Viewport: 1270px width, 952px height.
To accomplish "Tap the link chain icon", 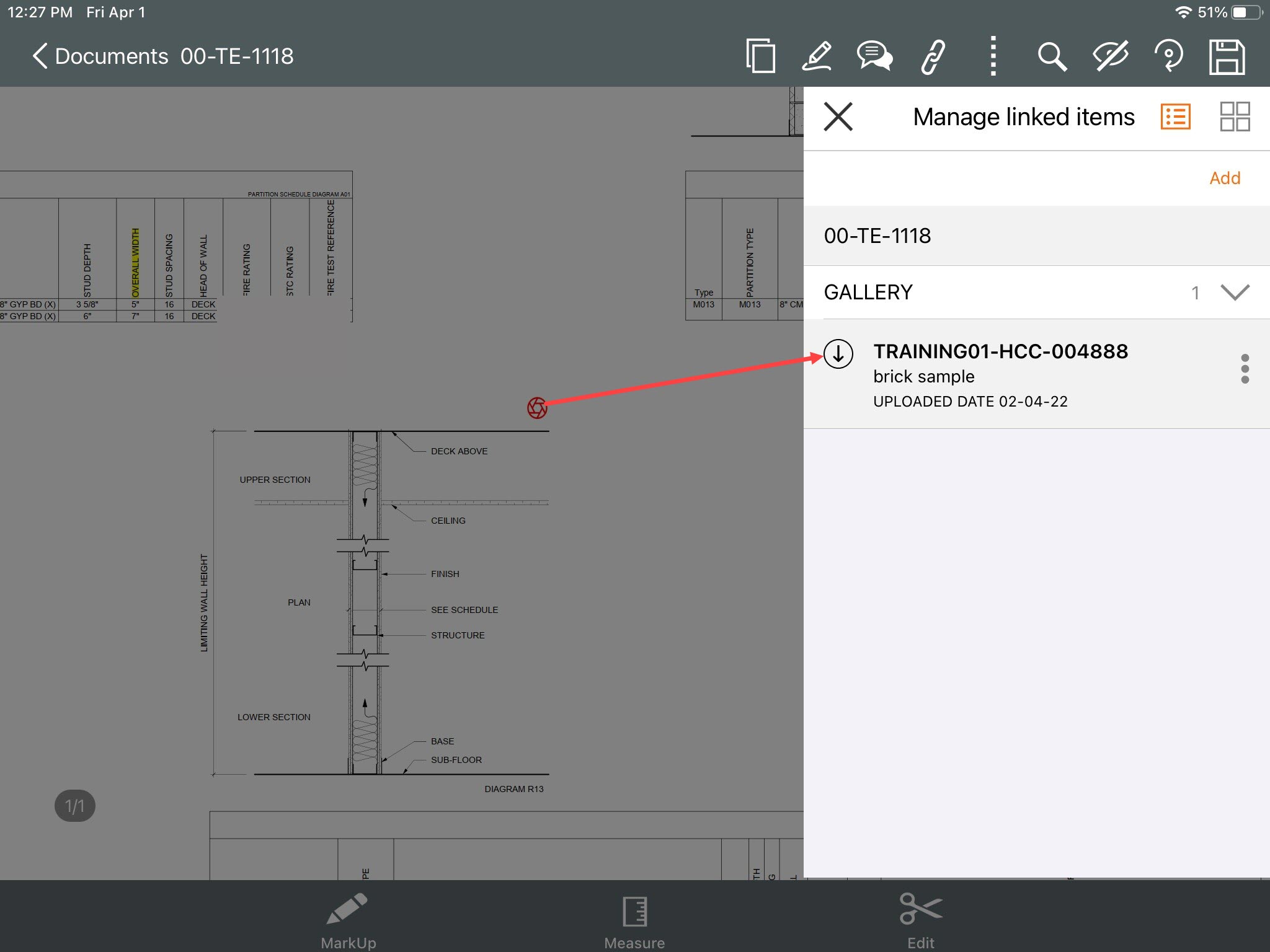I will 933,56.
